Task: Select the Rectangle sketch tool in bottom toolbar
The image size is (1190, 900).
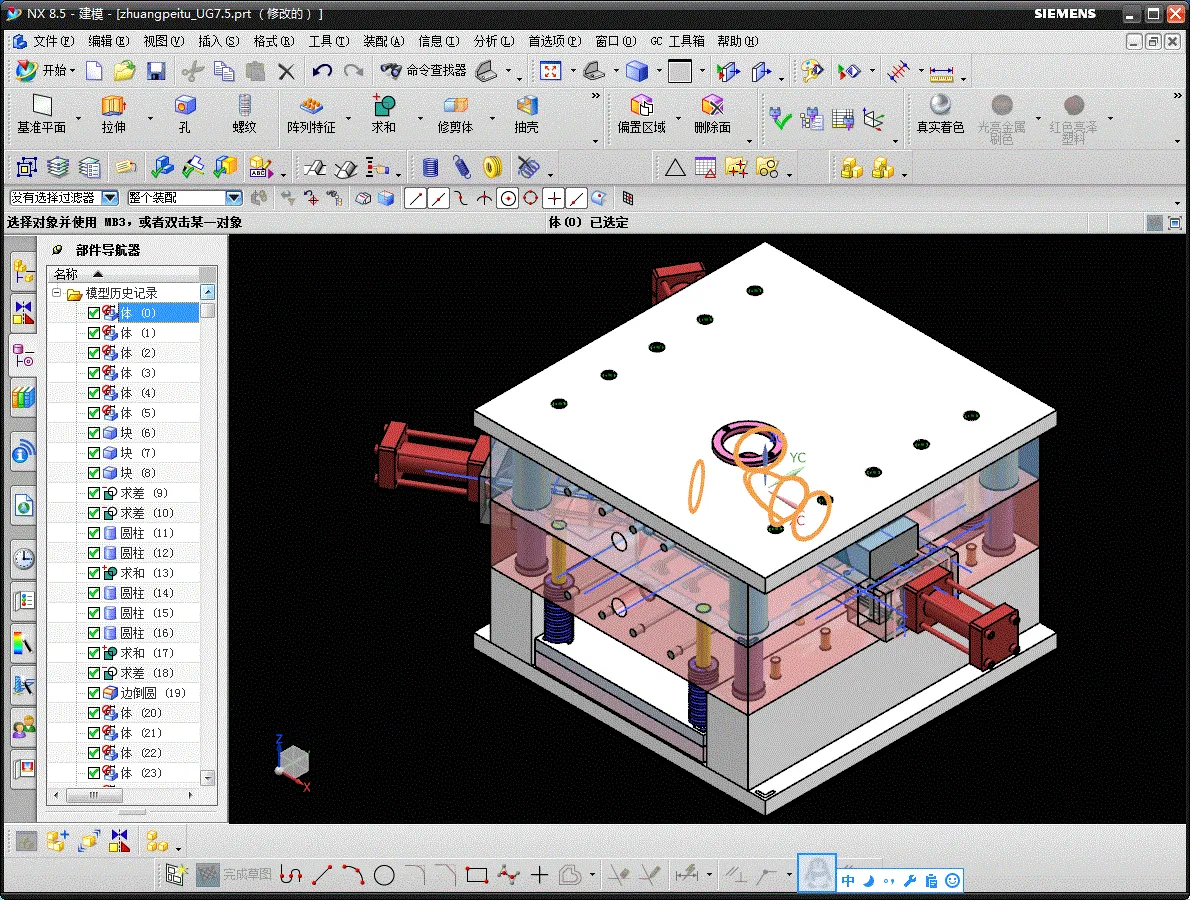Action: click(x=477, y=875)
